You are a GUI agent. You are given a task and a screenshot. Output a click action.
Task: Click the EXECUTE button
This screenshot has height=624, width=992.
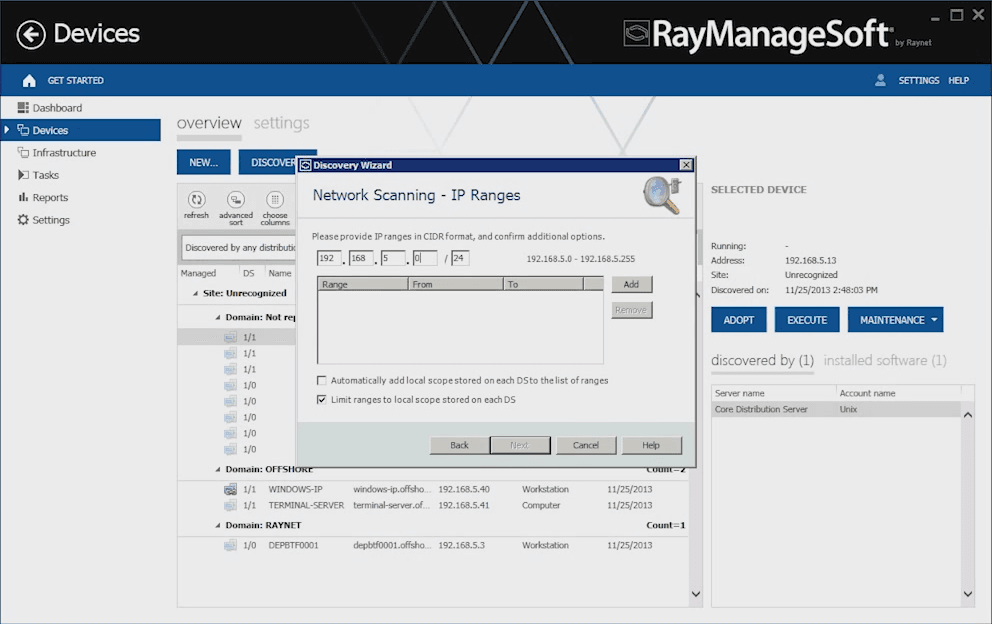click(807, 320)
